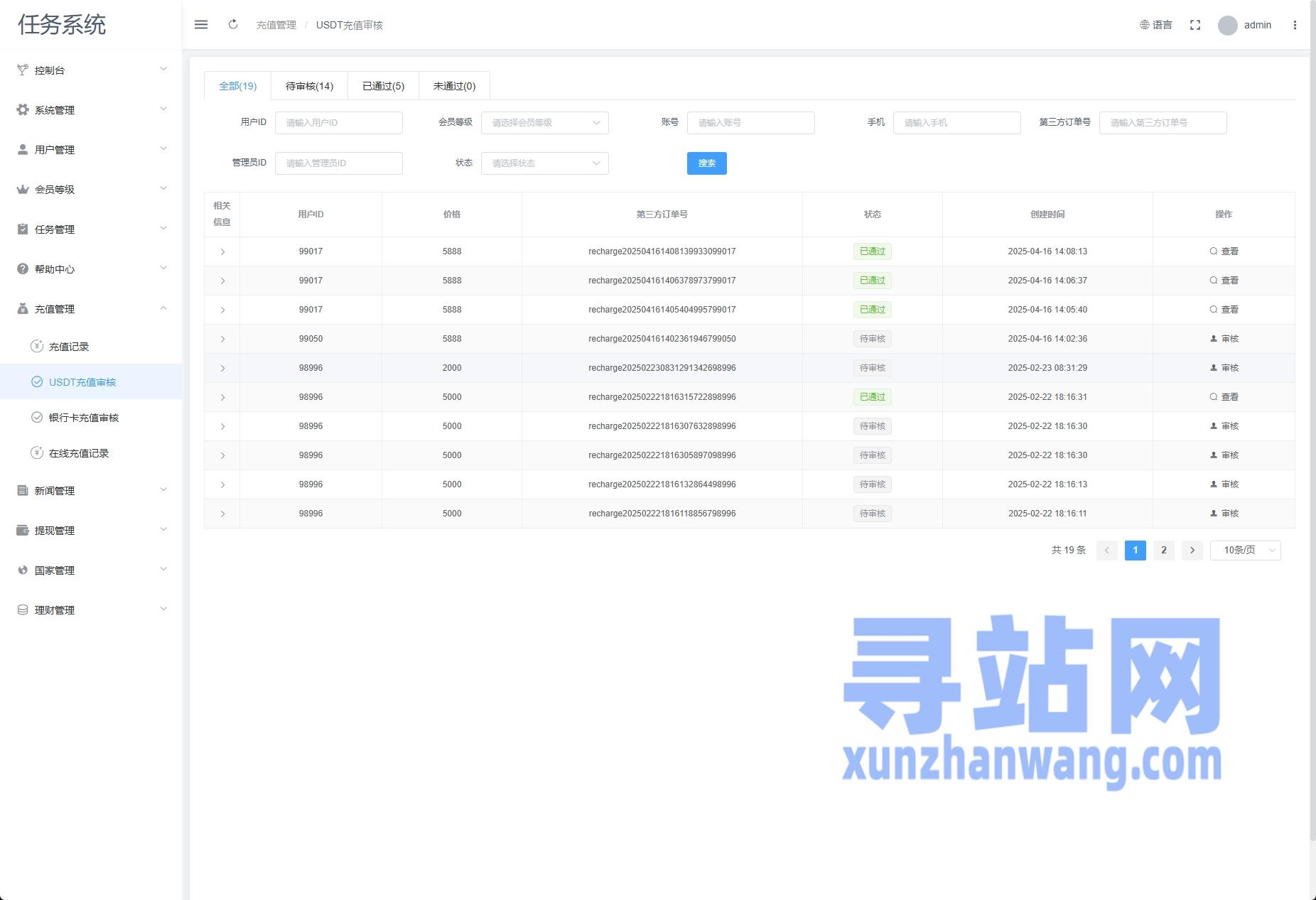Switch to the 全部(19) tab

(x=237, y=86)
